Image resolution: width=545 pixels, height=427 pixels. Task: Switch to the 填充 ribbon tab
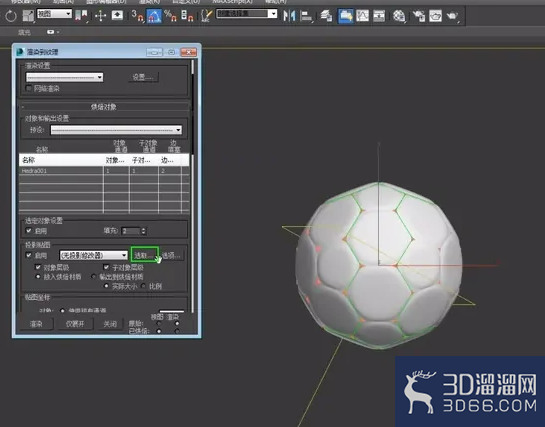[24, 32]
